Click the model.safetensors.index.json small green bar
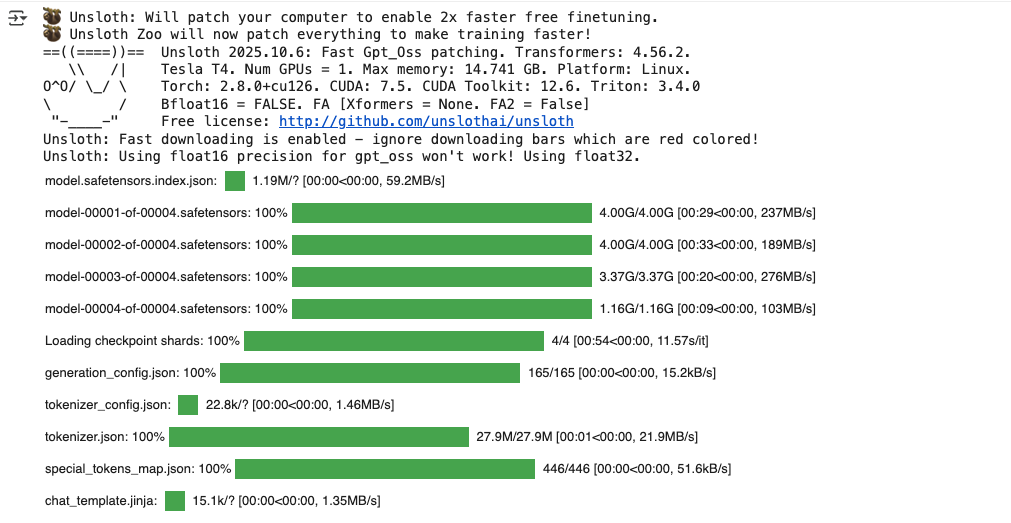Image resolution: width=1011 pixels, height=523 pixels. point(235,181)
